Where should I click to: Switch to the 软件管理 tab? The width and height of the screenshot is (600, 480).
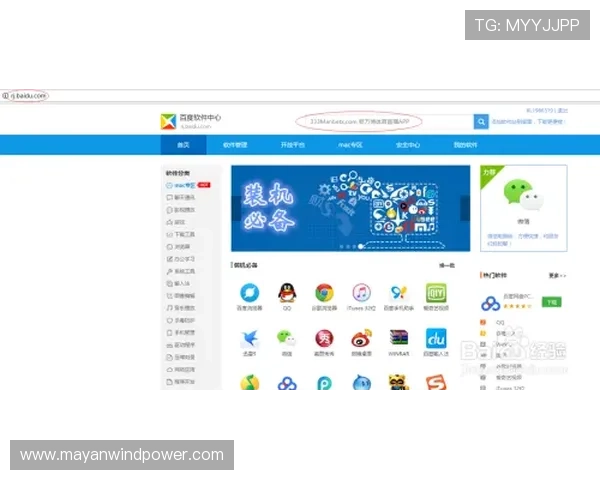pyautogui.click(x=235, y=145)
